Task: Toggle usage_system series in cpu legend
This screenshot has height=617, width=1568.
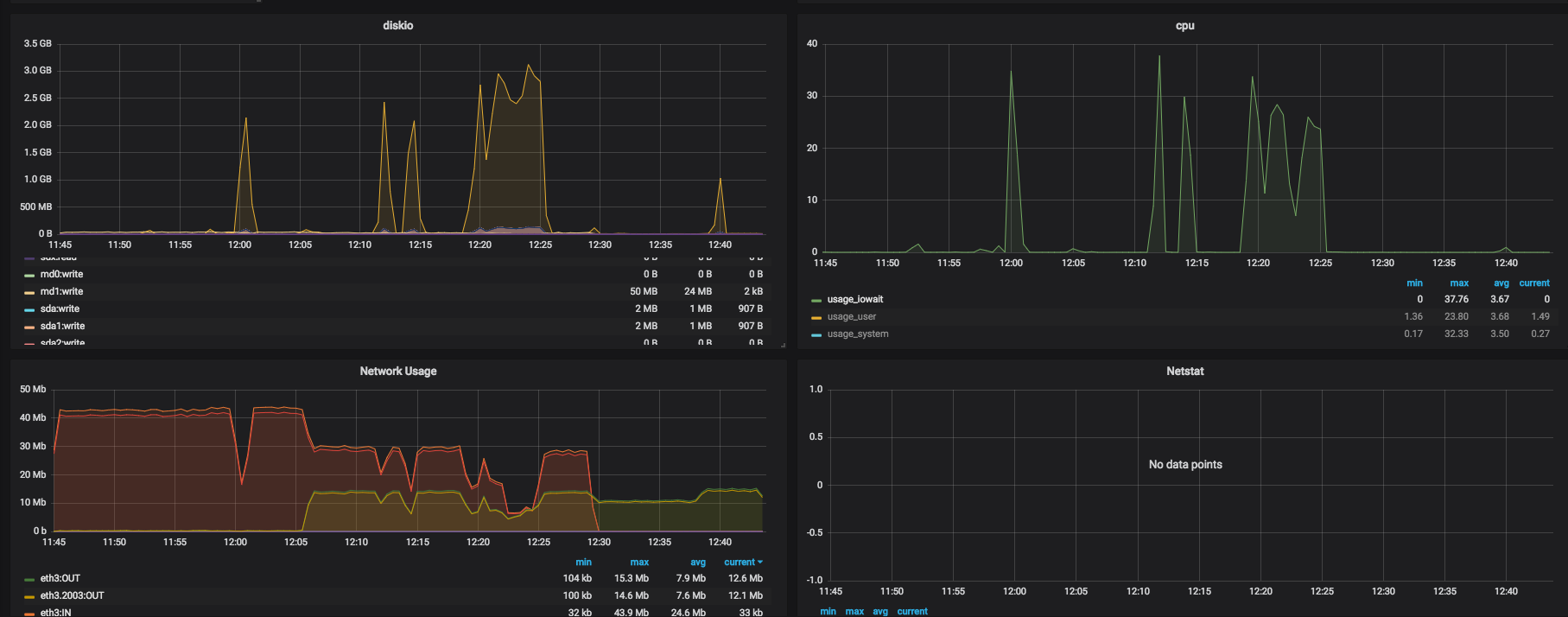Action: (857, 334)
